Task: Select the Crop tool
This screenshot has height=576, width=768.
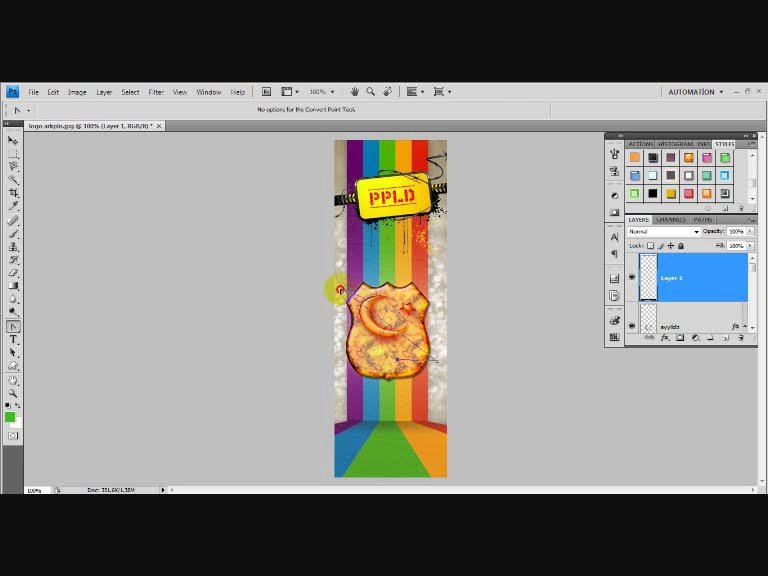Action: (13, 193)
